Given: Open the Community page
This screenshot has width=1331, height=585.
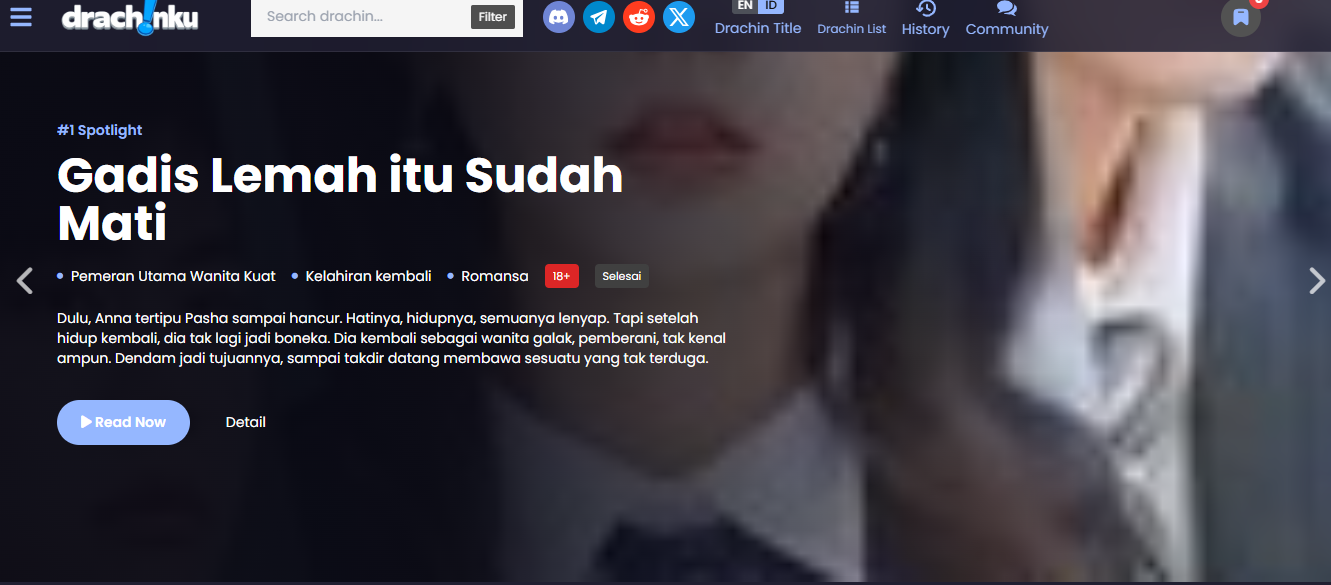Looking at the screenshot, I should 1006,19.
